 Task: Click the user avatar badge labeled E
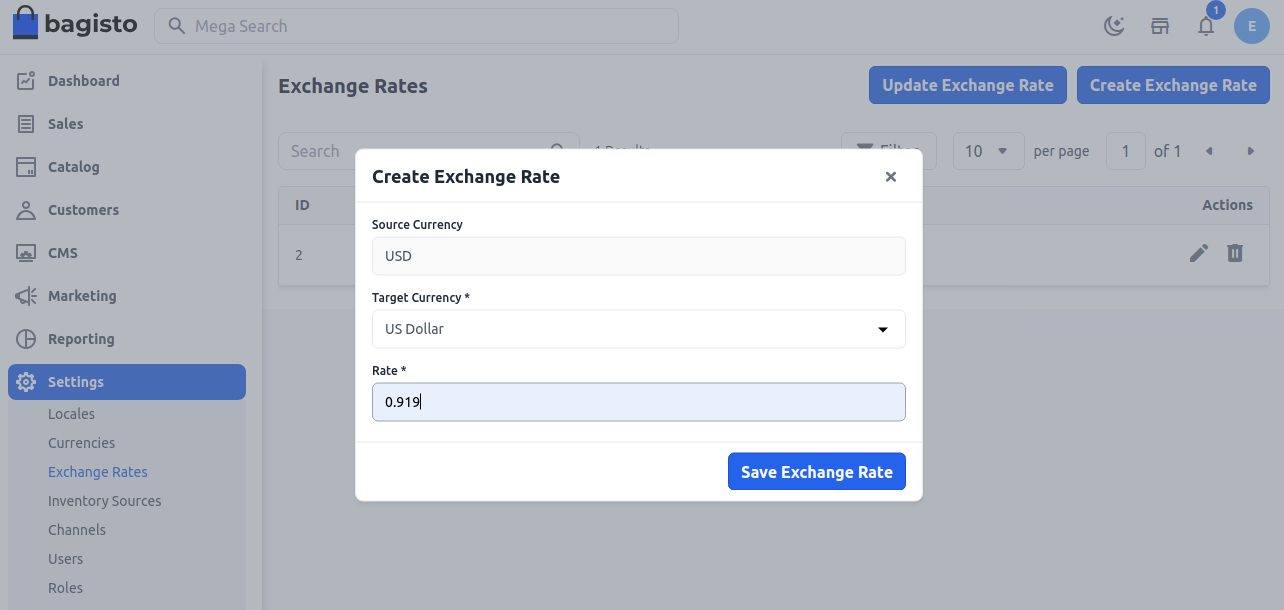[1252, 26]
